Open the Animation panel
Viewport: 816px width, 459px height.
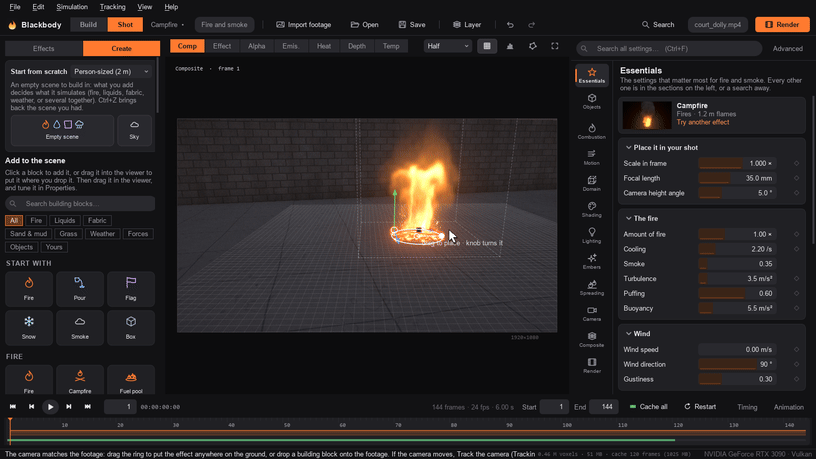(x=788, y=407)
